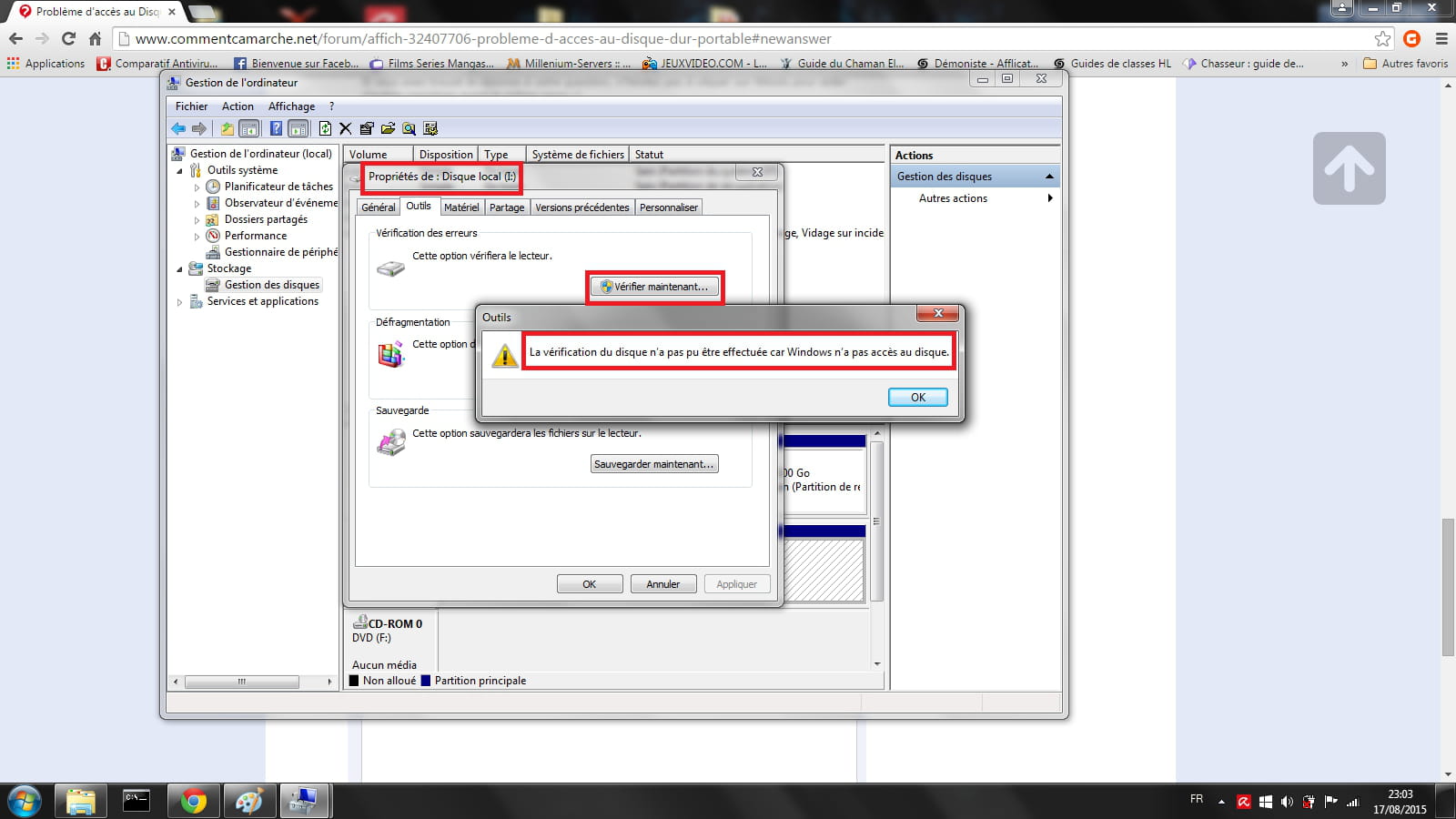1456x819 pixels.
Task: Switch to the Matériel tab
Action: point(461,207)
